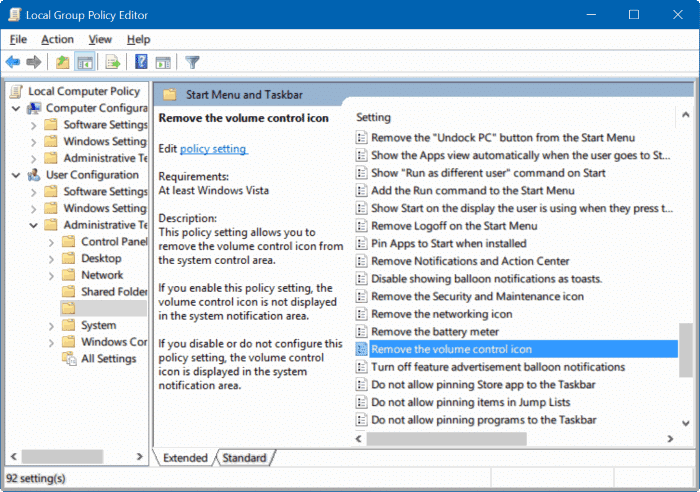Click the User Configuration icon
This screenshot has width=700, height=492.
coord(34,175)
